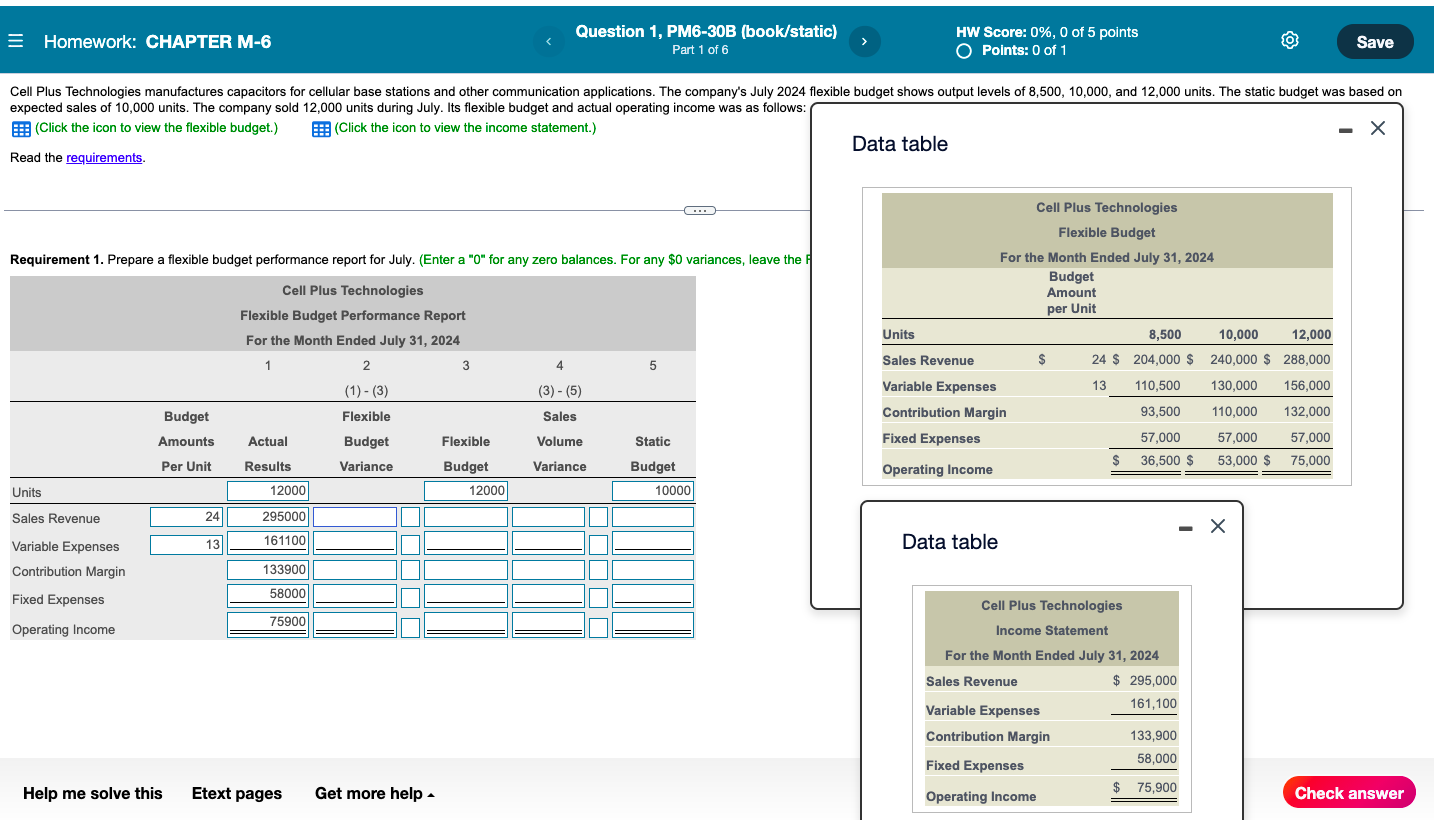The image size is (1434, 820).
Task: Click Variable Expenses static budget field
Action: tap(653, 543)
